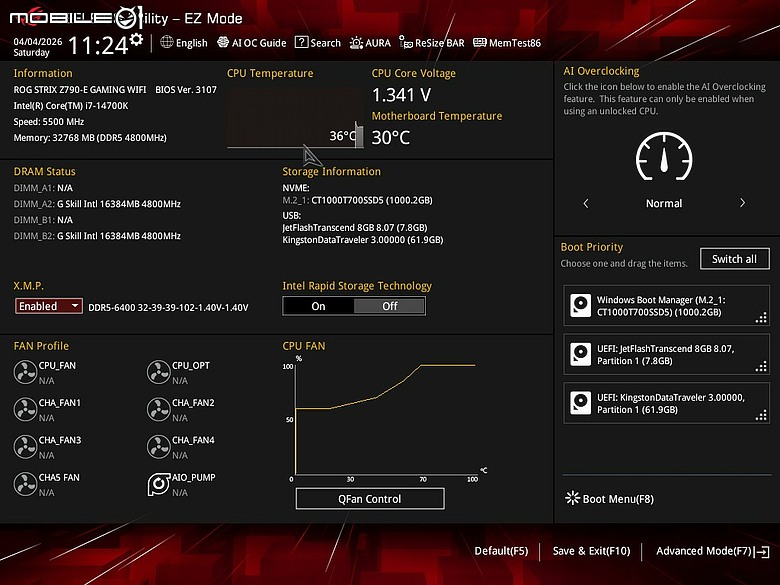The image size is (780, 585).
Task: Grab drag handle of JetFlashTranscend entry
Action: [x=761, y=367]
